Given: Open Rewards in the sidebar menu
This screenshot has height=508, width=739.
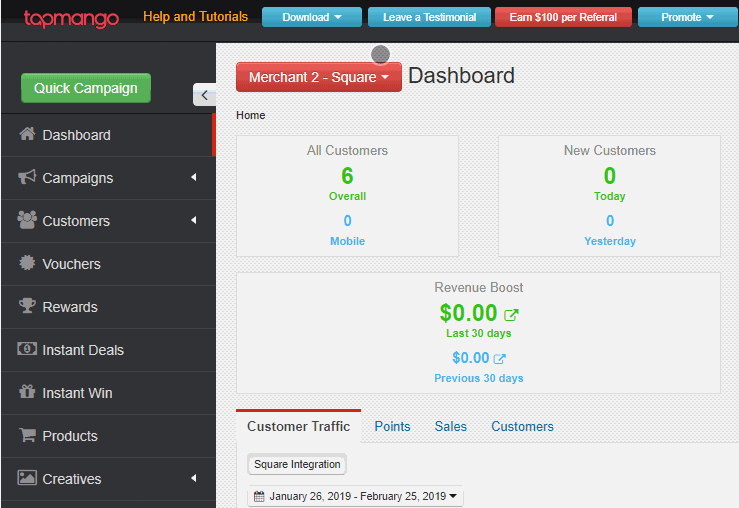Looking at the screenshot, I should [108, 307].
